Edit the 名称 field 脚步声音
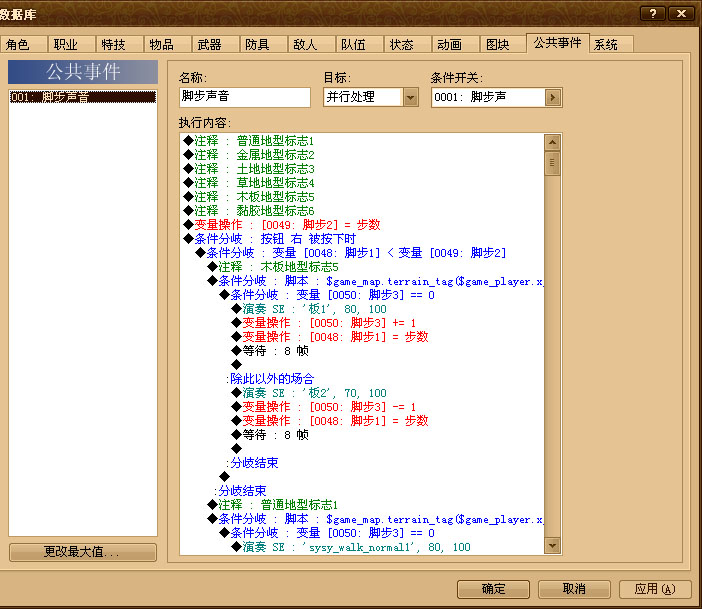The image size is (702, 609). tap(244, 97)
